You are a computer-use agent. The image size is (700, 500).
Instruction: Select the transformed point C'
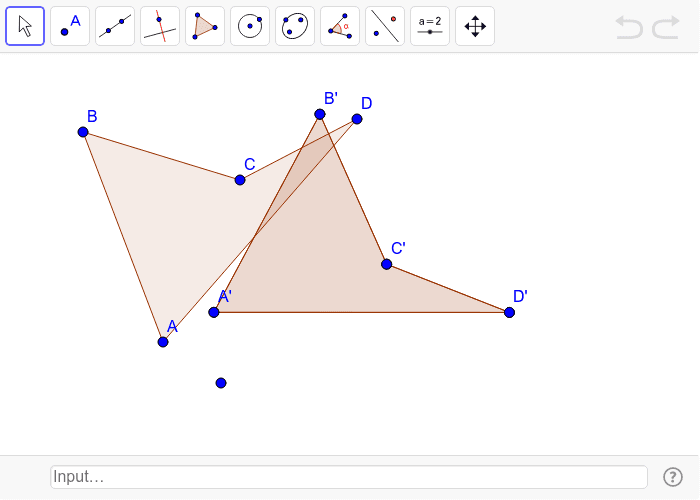pos(387,264)
